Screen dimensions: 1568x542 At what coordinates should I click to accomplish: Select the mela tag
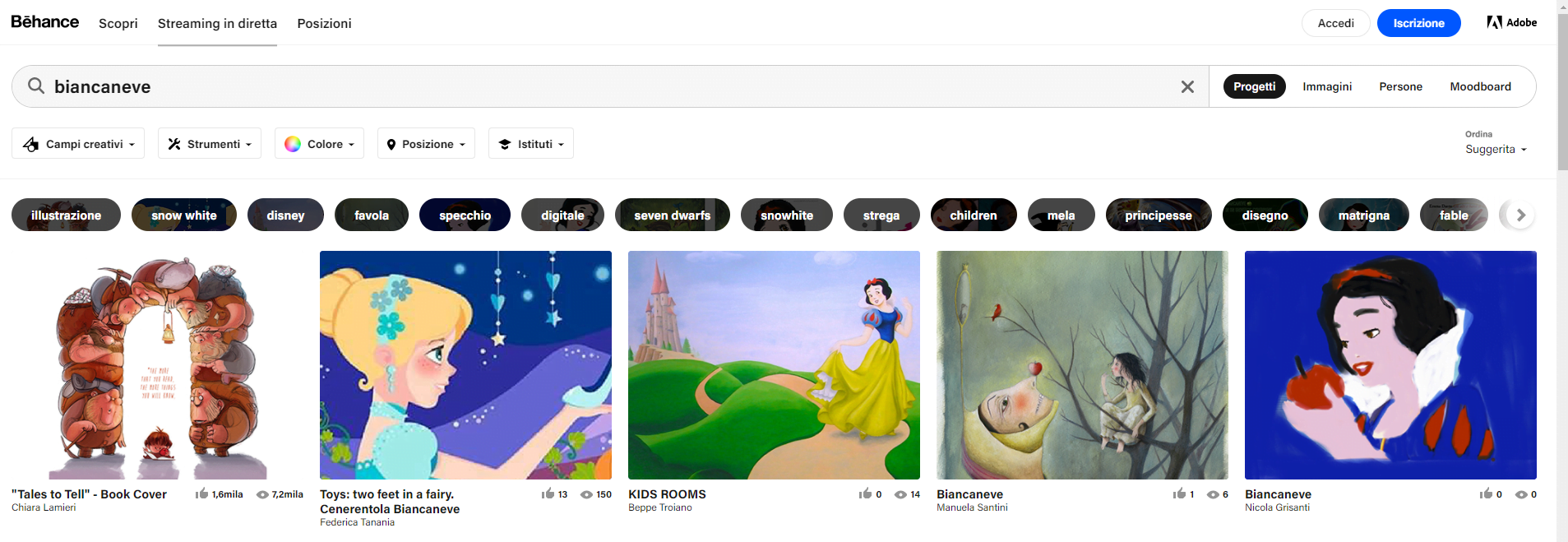(1061, 215)
